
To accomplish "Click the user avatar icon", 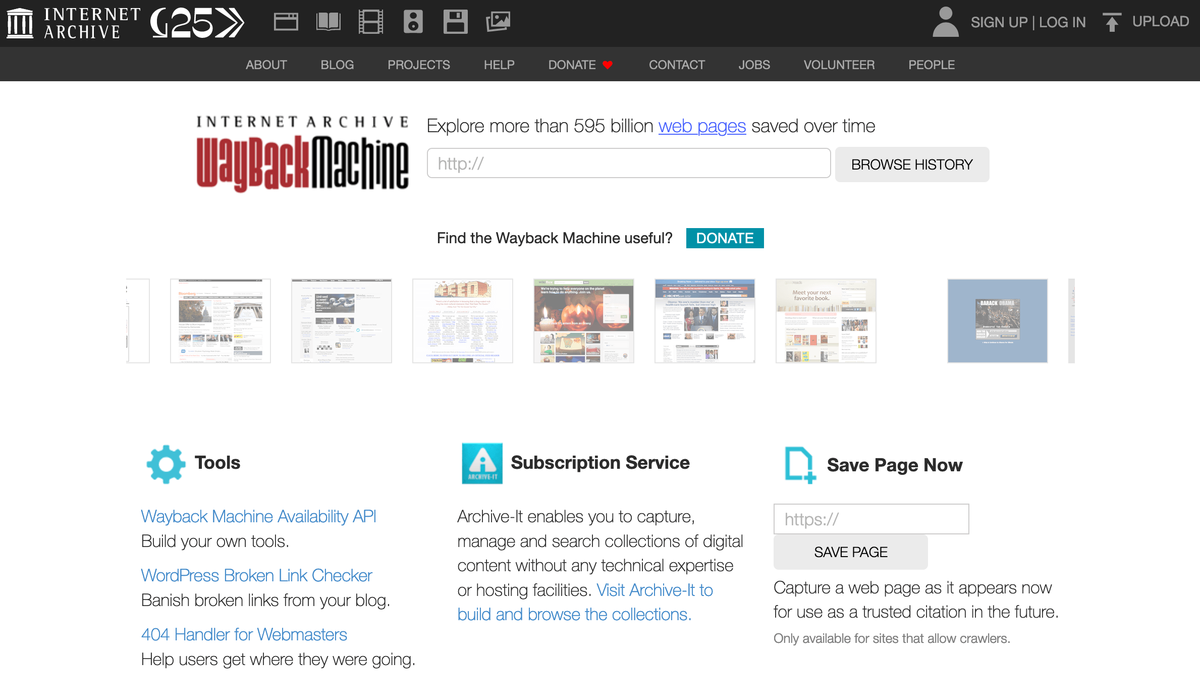I will [x=945, y=21].
